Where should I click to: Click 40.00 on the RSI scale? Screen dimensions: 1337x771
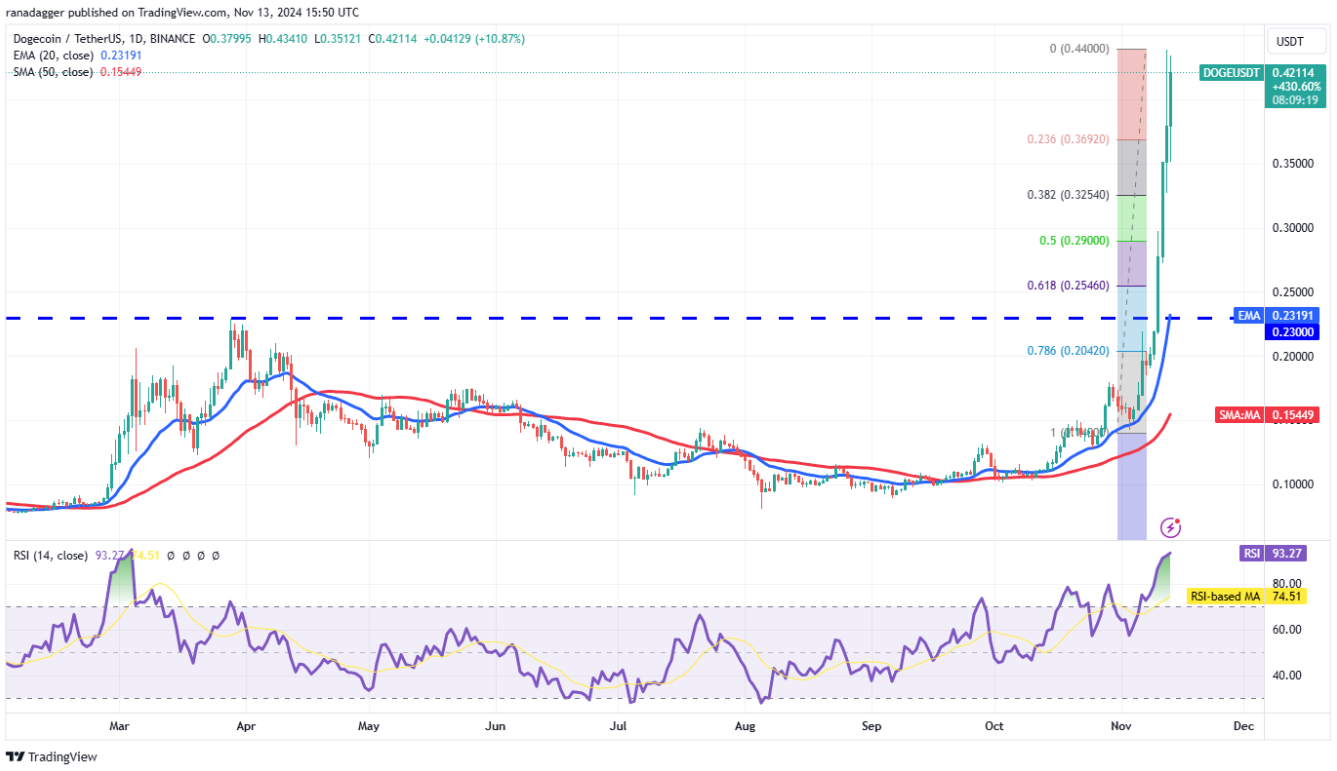click(1286, 675)
